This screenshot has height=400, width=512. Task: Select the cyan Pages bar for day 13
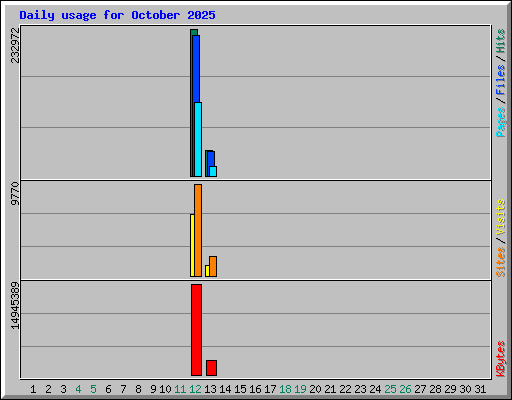213,171
